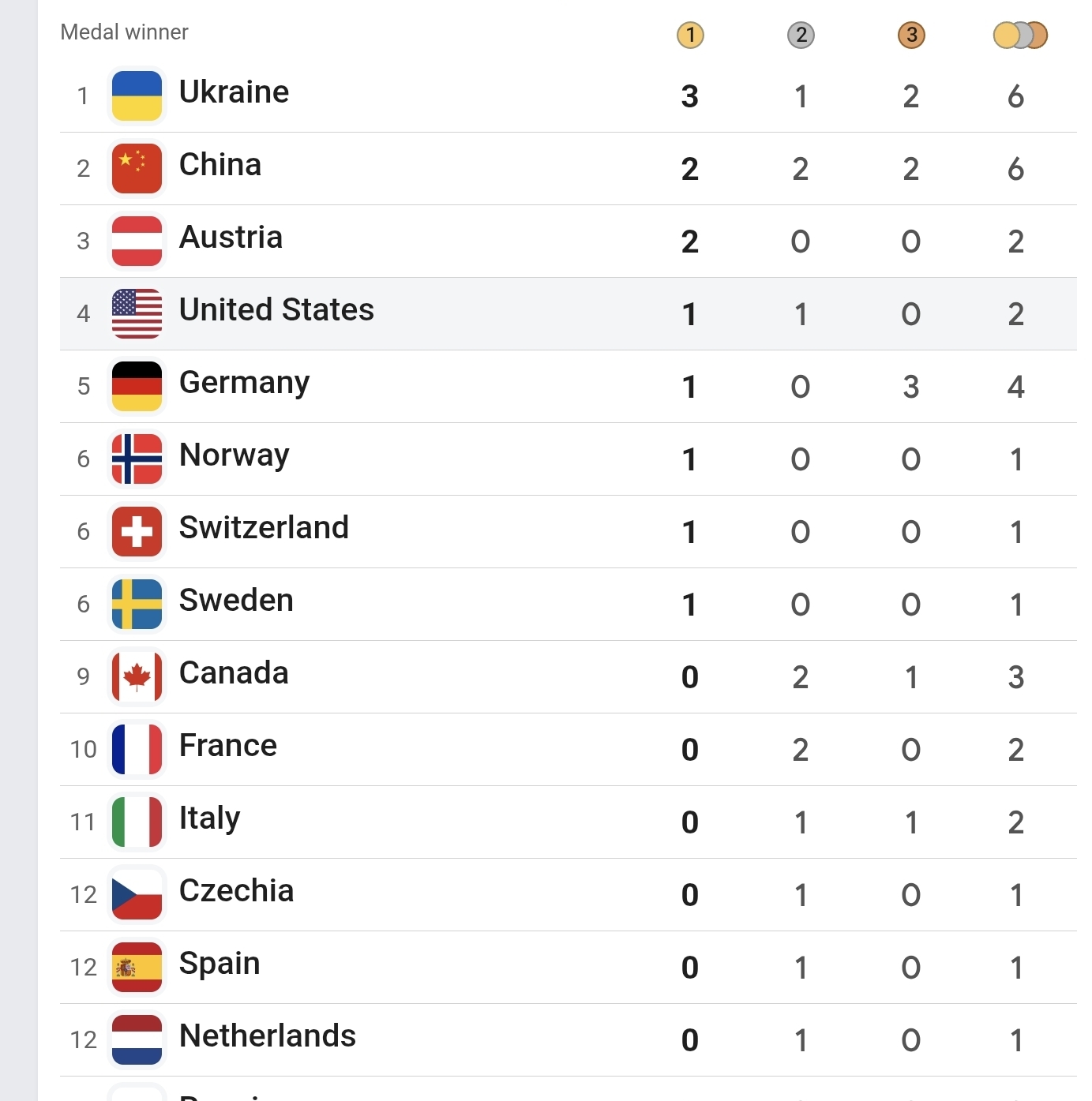Click the silver medal column icon

tap(801, 35)
